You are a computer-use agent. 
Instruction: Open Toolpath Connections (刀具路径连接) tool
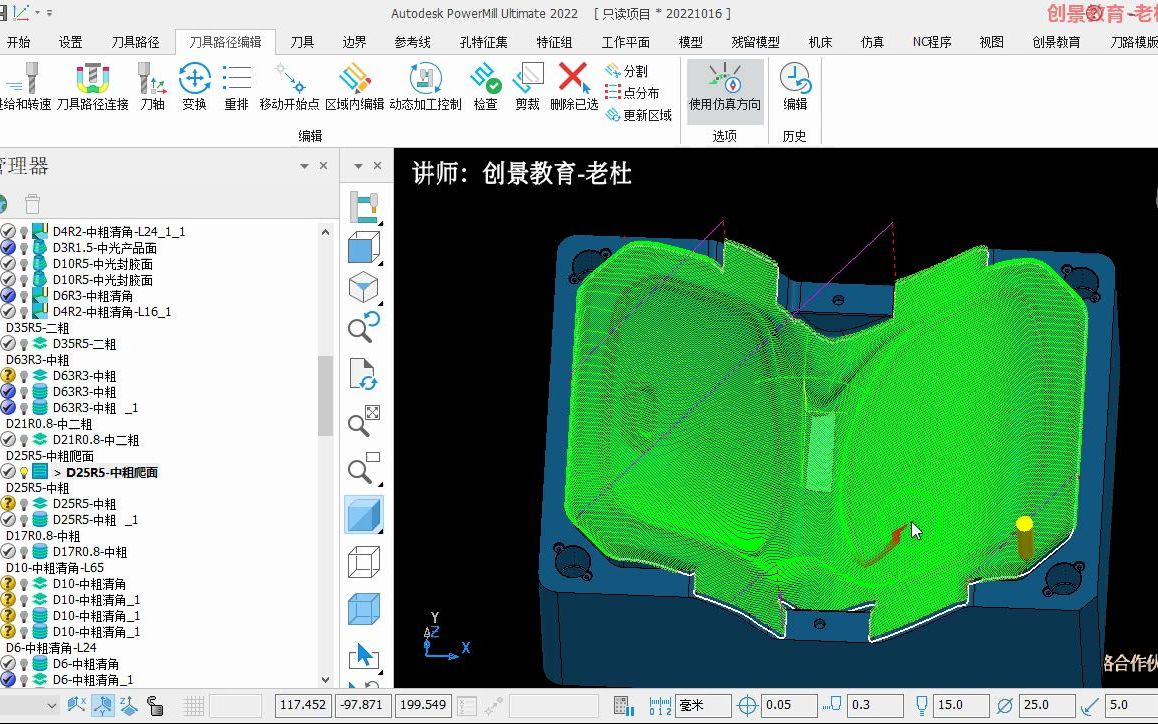pyautogui.click(x=93, y=86)
